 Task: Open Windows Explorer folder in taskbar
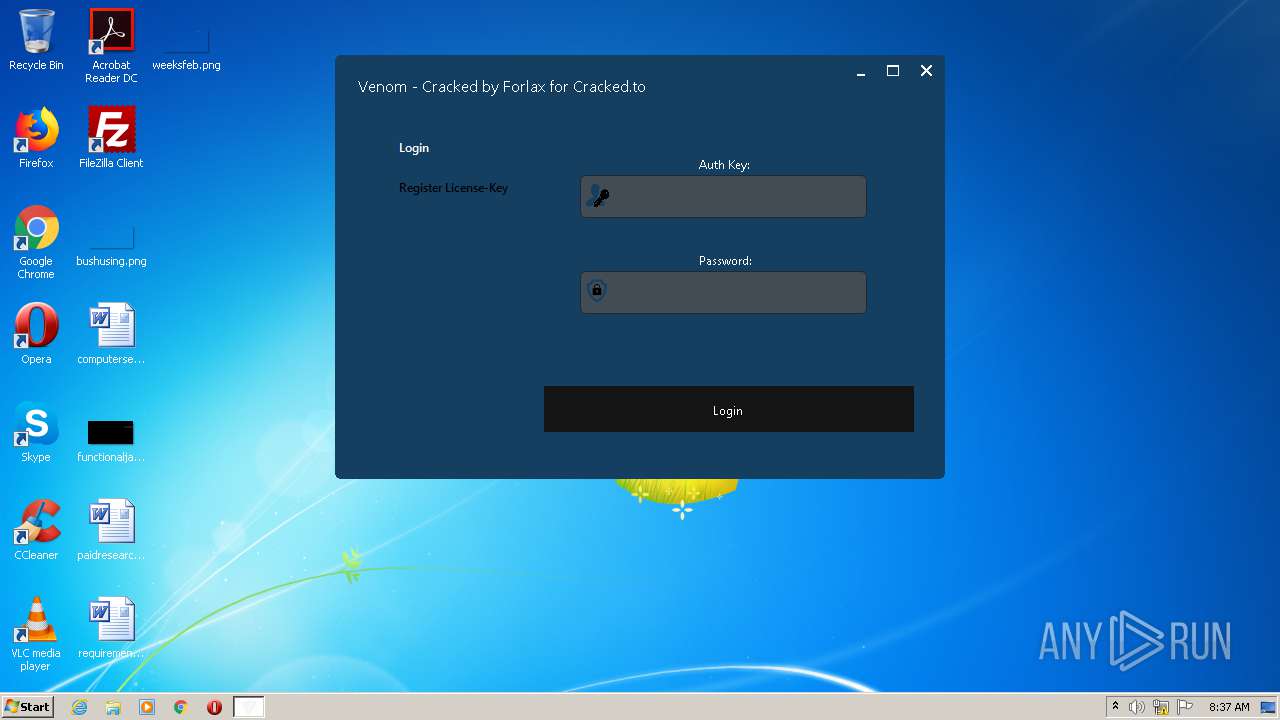click(113, 707)
